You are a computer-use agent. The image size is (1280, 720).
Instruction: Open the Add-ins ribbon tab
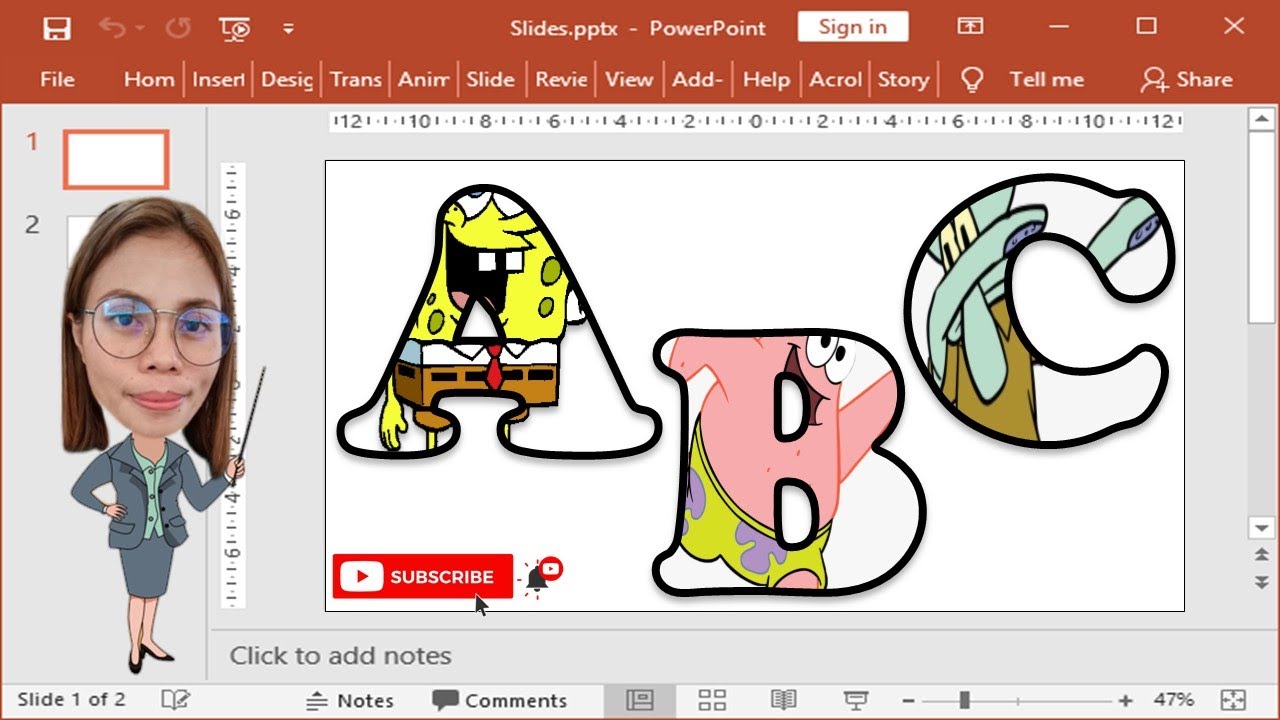[697, 80]
